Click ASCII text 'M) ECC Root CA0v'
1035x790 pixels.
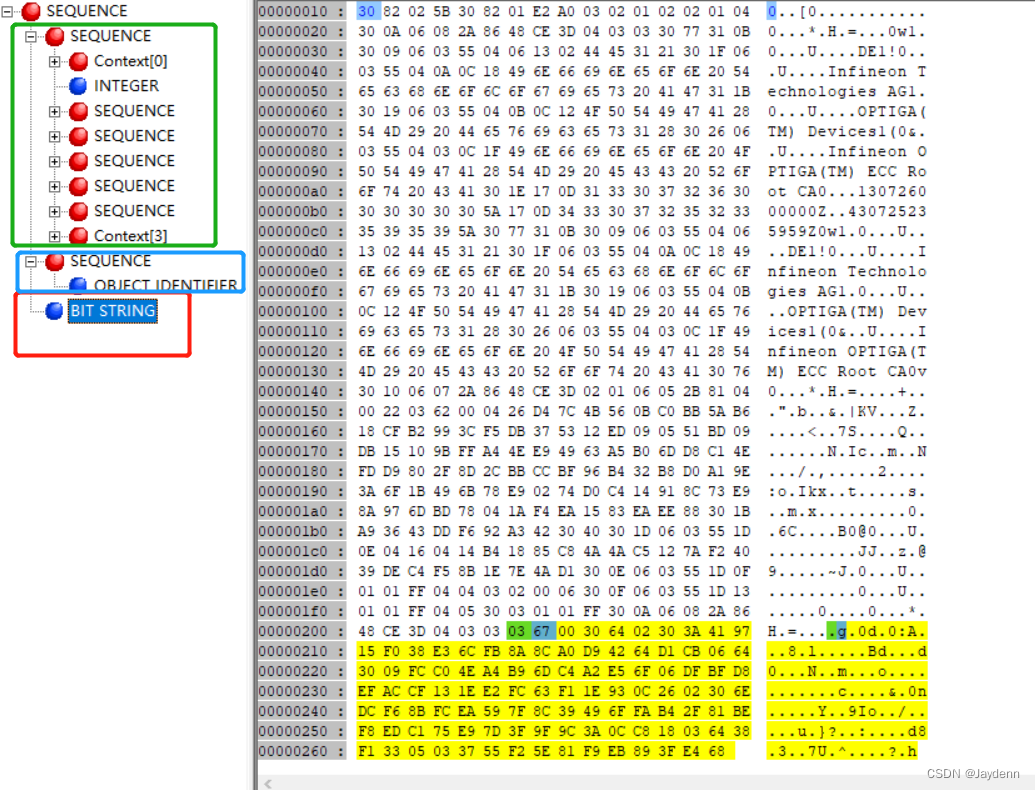click(847, 372)
